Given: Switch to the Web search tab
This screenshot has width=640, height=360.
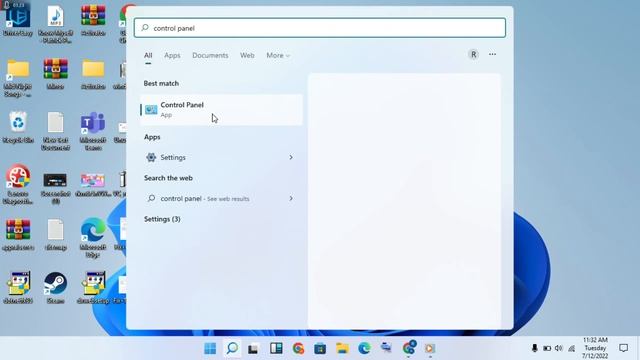Looking at the screenshot, I should pos(247,55).
